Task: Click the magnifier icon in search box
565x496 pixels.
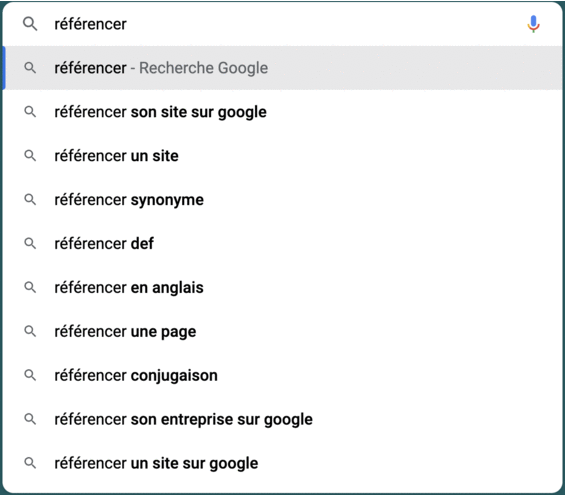Action: click(x=30, y=24)
